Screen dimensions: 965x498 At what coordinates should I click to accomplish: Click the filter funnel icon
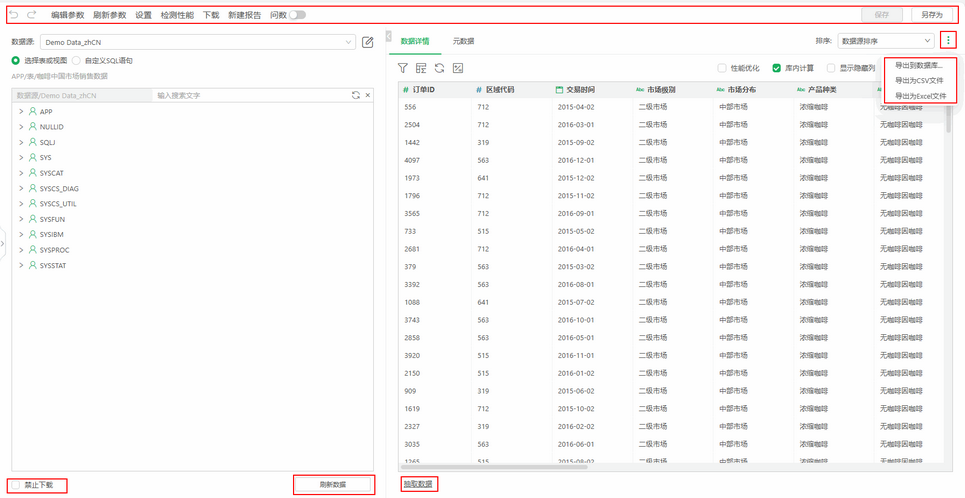click(403, 68)
